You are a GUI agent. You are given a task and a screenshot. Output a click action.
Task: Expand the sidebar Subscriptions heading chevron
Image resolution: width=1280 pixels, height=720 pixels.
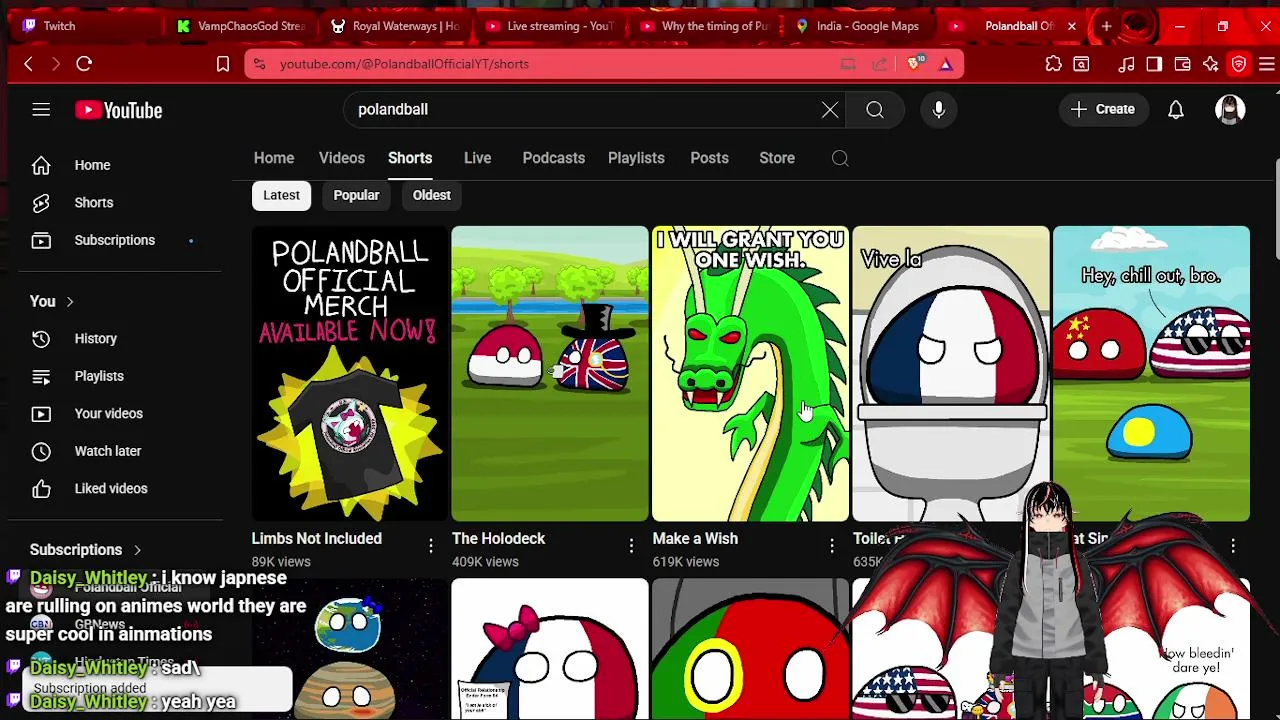click(137, 550)
